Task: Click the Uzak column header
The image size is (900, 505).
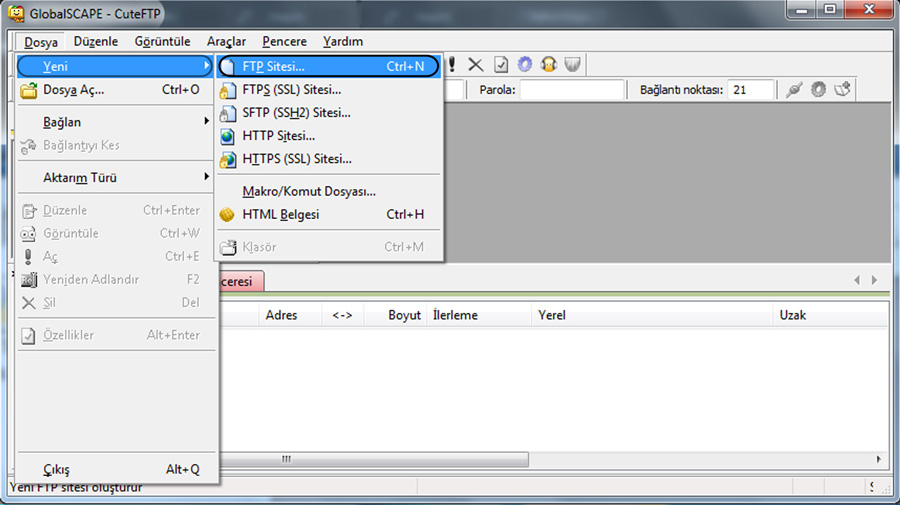Action: (830, 315)
